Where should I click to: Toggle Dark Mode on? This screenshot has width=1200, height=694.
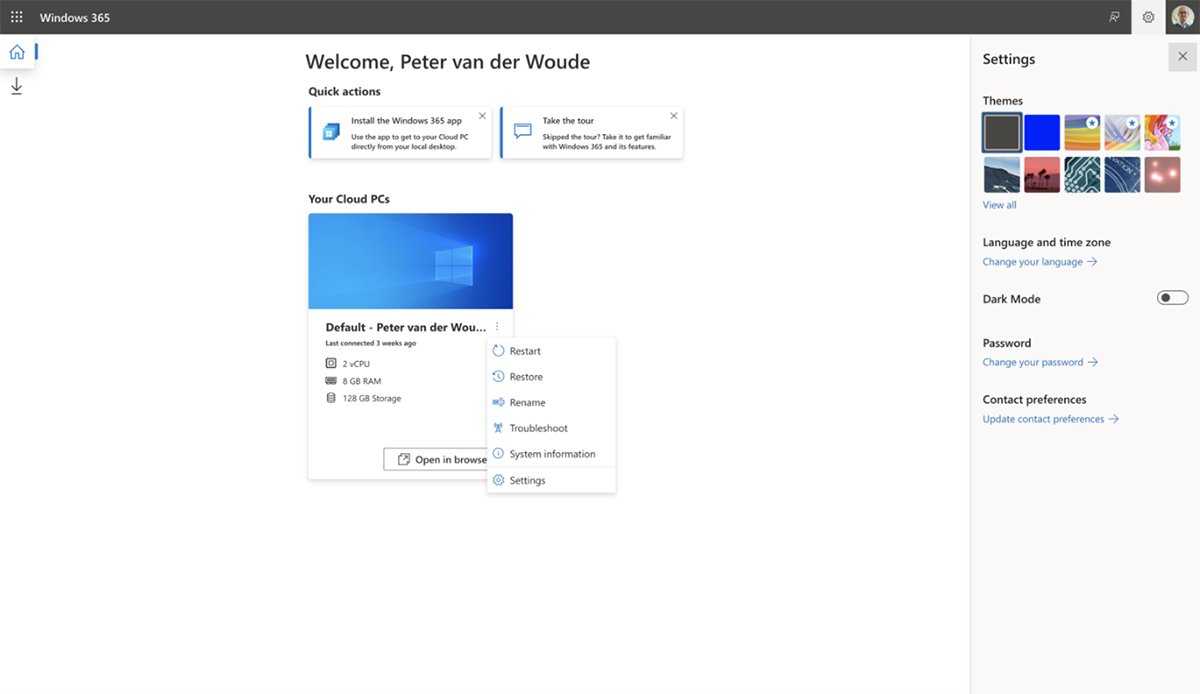pyautogui.click(x=1171, y=297)
